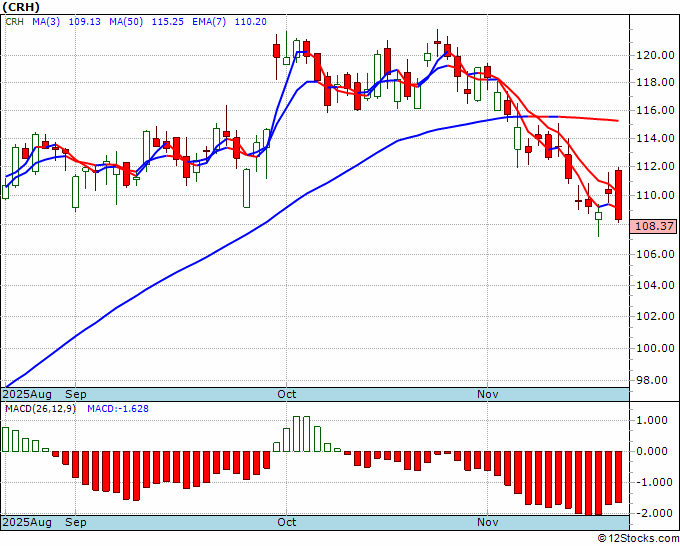Viewport: 680px width, 546px height.
Task: Click the Nov label on price chart axis
Action: 488,395
